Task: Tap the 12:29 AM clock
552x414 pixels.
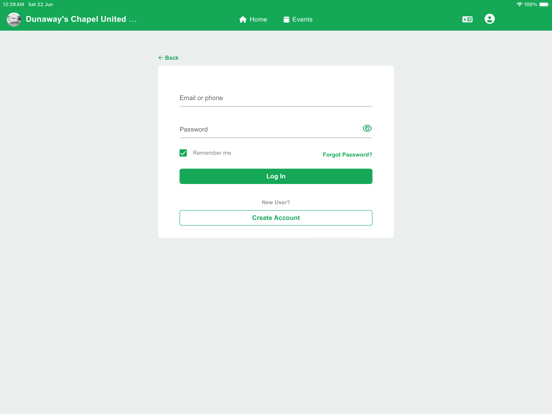Action: point(13,4)
